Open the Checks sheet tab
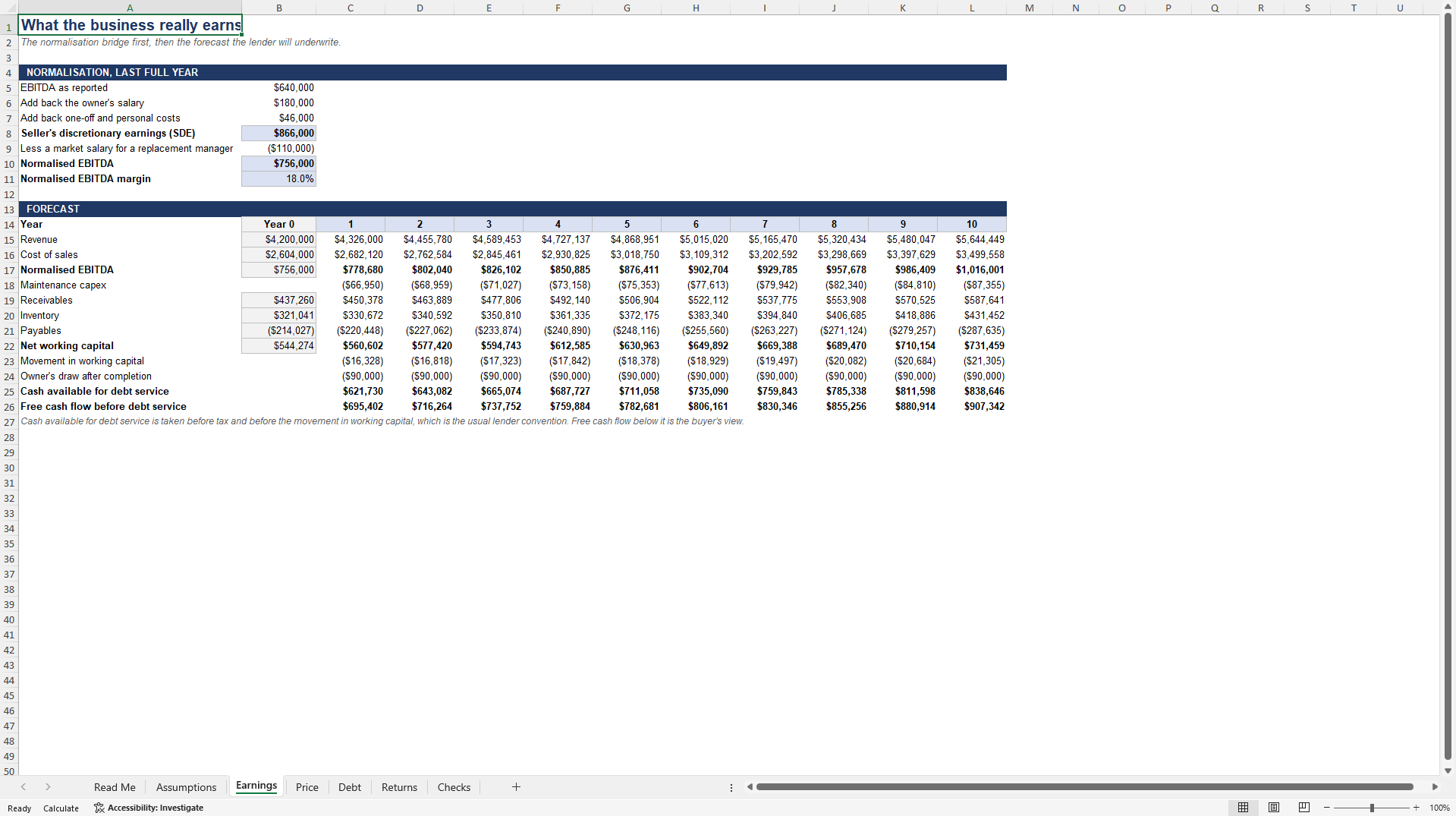This screenshot has width=1456, height=816. click(x=454, y=787)
